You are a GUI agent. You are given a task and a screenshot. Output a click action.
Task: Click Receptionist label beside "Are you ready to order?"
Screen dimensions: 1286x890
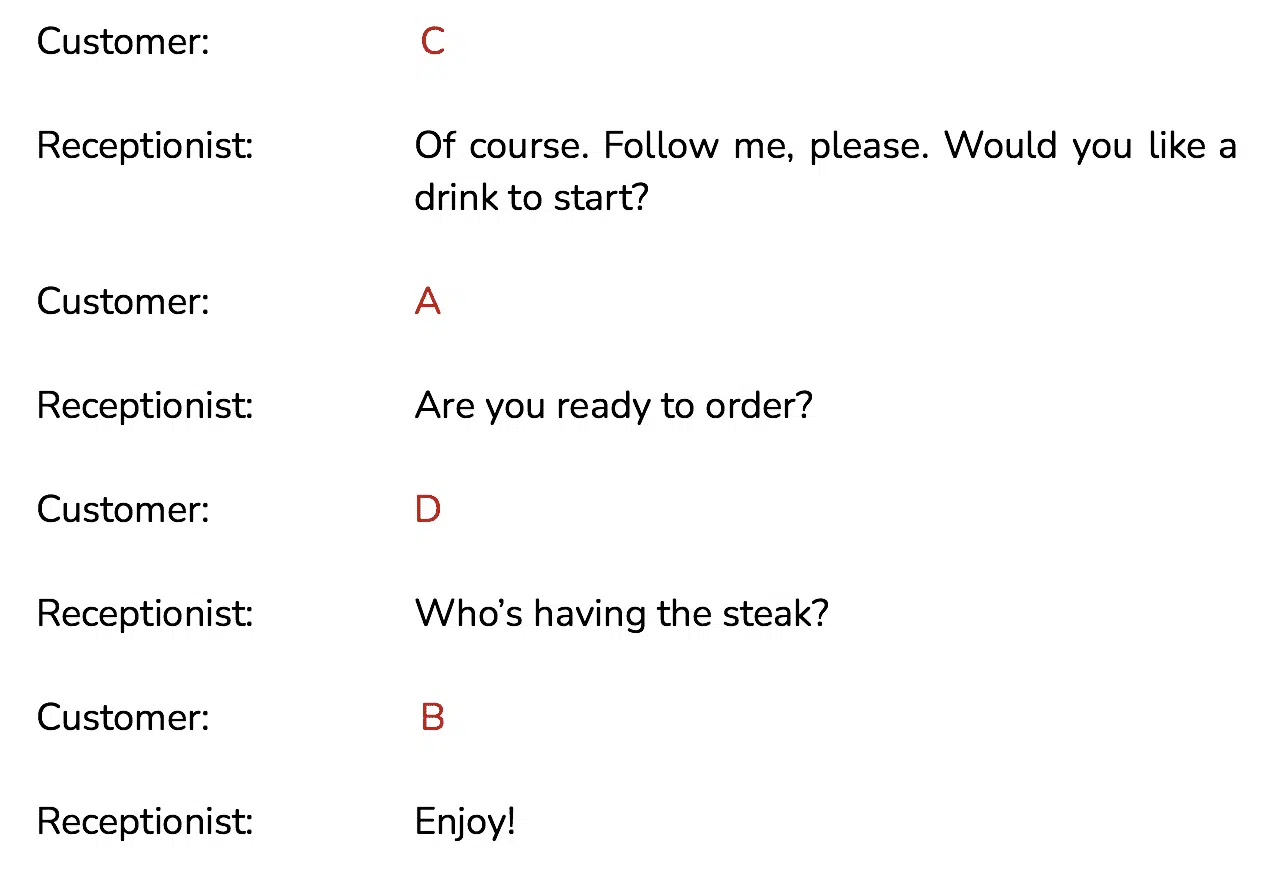pos(145,407)
